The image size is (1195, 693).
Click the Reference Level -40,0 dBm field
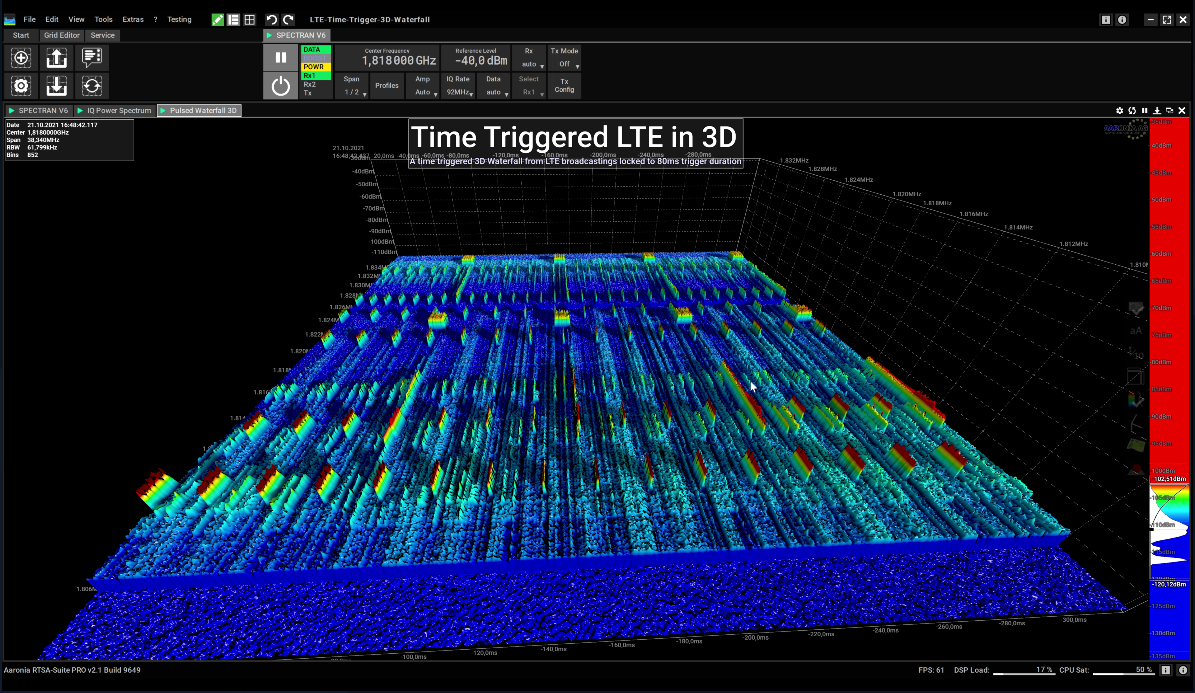(x=476, y=58)
